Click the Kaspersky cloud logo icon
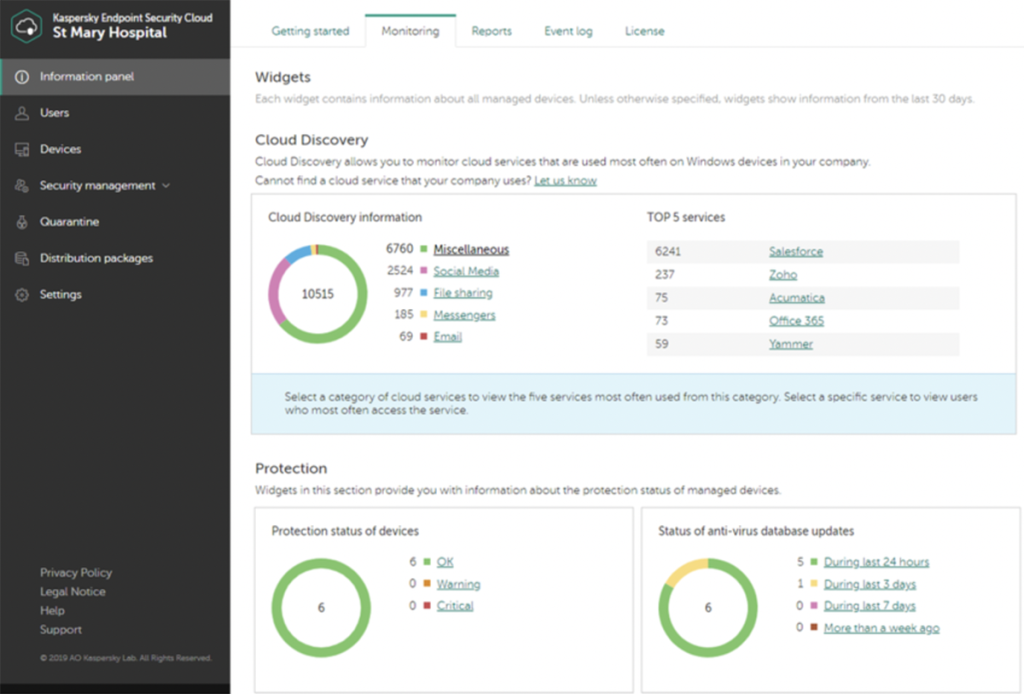This screenshot has height=694, width=1024. (27, 26)
